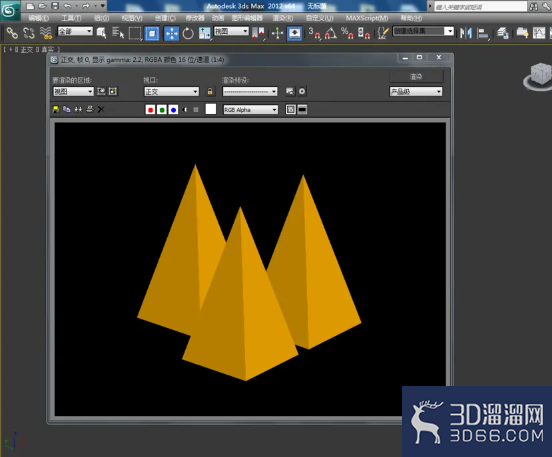This screenshot has width=552, height=457.
Task: Open the MAXScript(M) menu
Action: point(367,18)
